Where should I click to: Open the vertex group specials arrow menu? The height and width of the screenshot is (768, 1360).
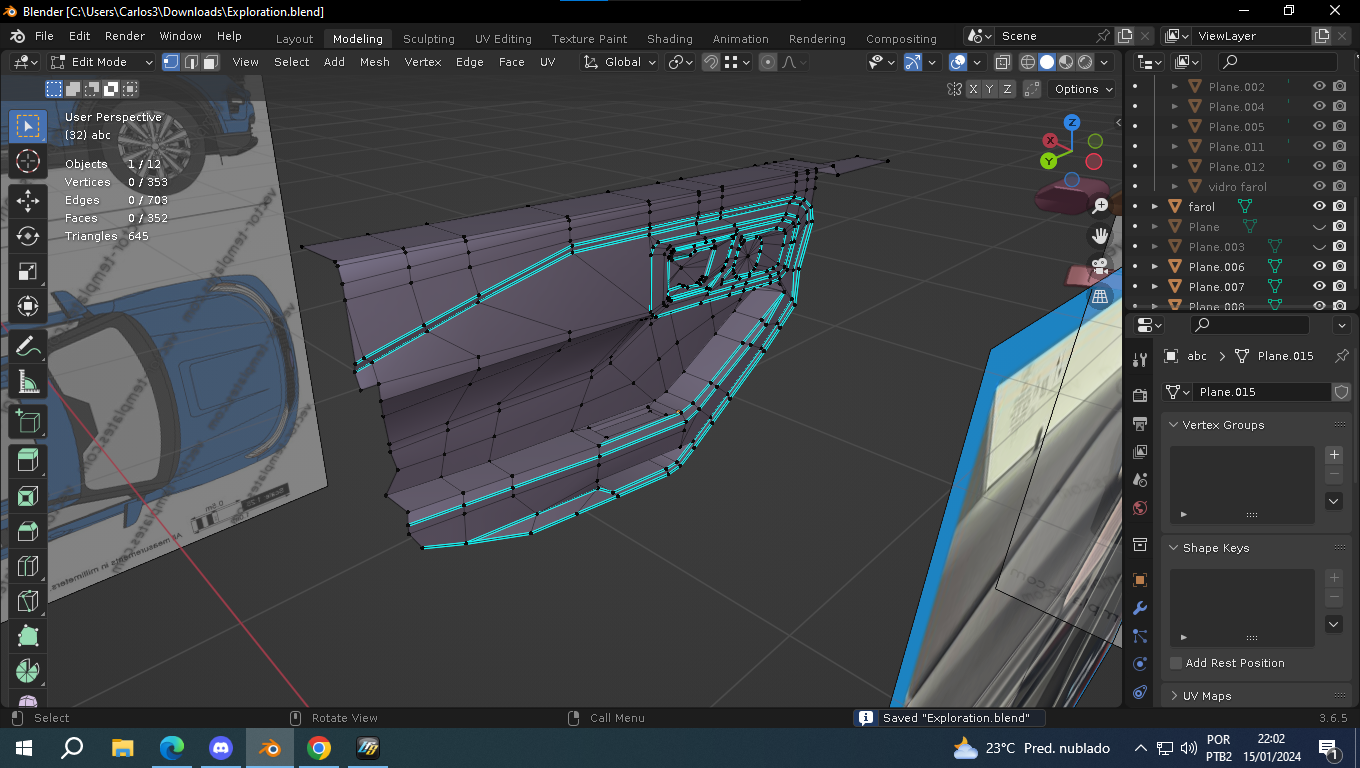coord(1334,501)
